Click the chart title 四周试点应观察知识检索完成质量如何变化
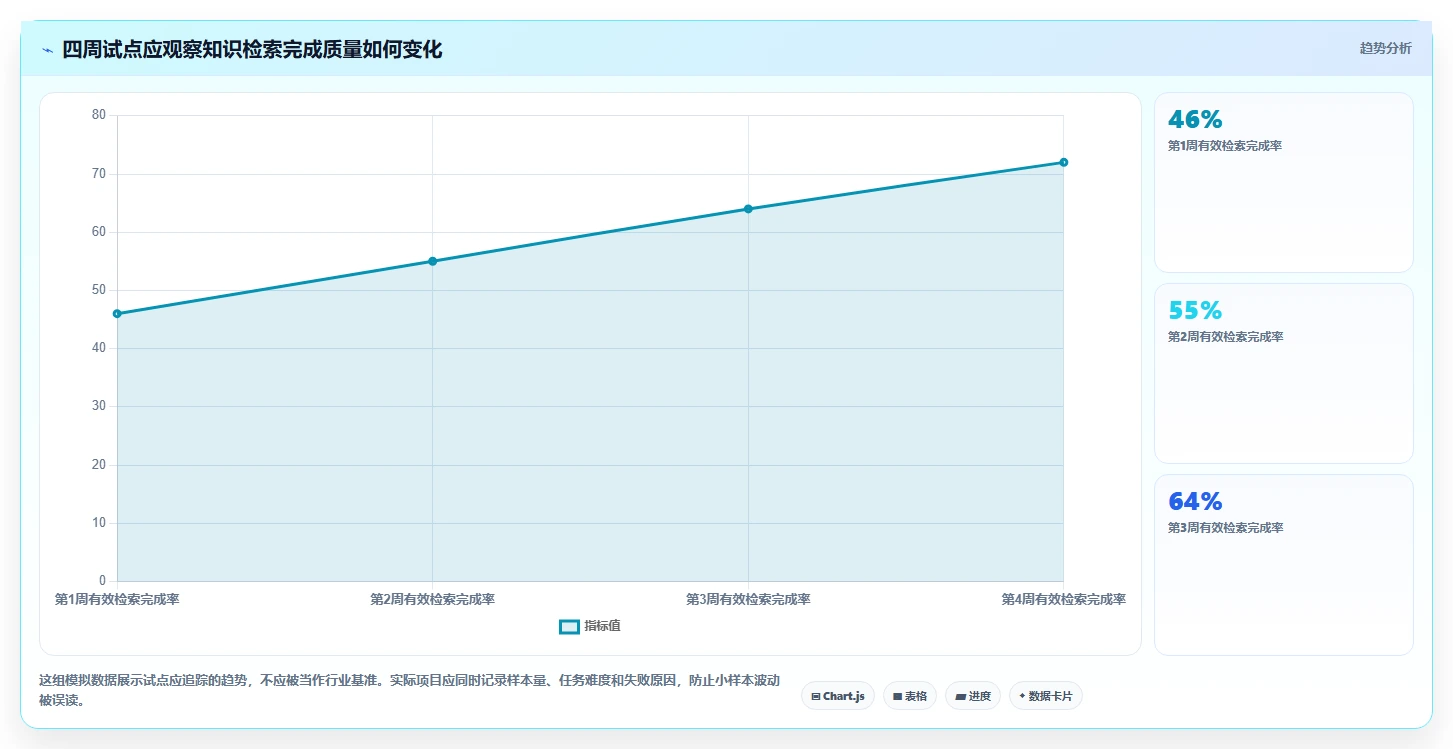Viewport: 1453px width, 749px height. point(252,50)
